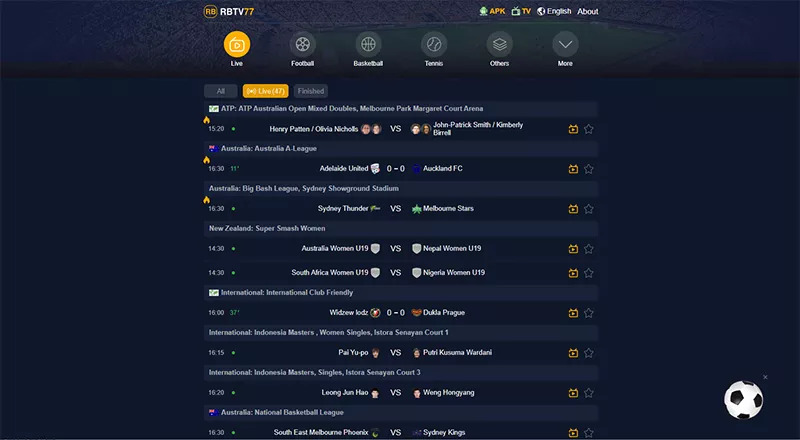Watch stream for Leong Jun Hao match

tap(573, 393)
